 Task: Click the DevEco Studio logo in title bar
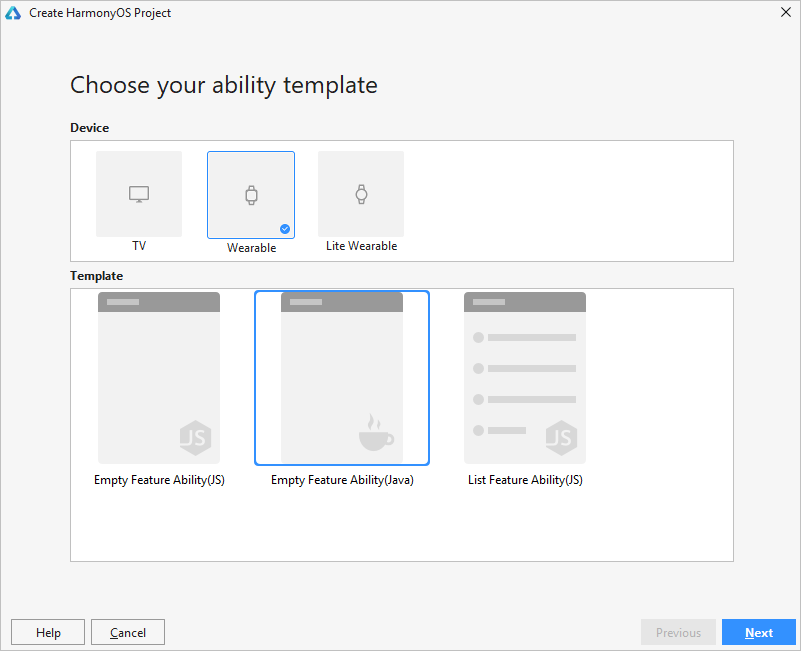13,13
